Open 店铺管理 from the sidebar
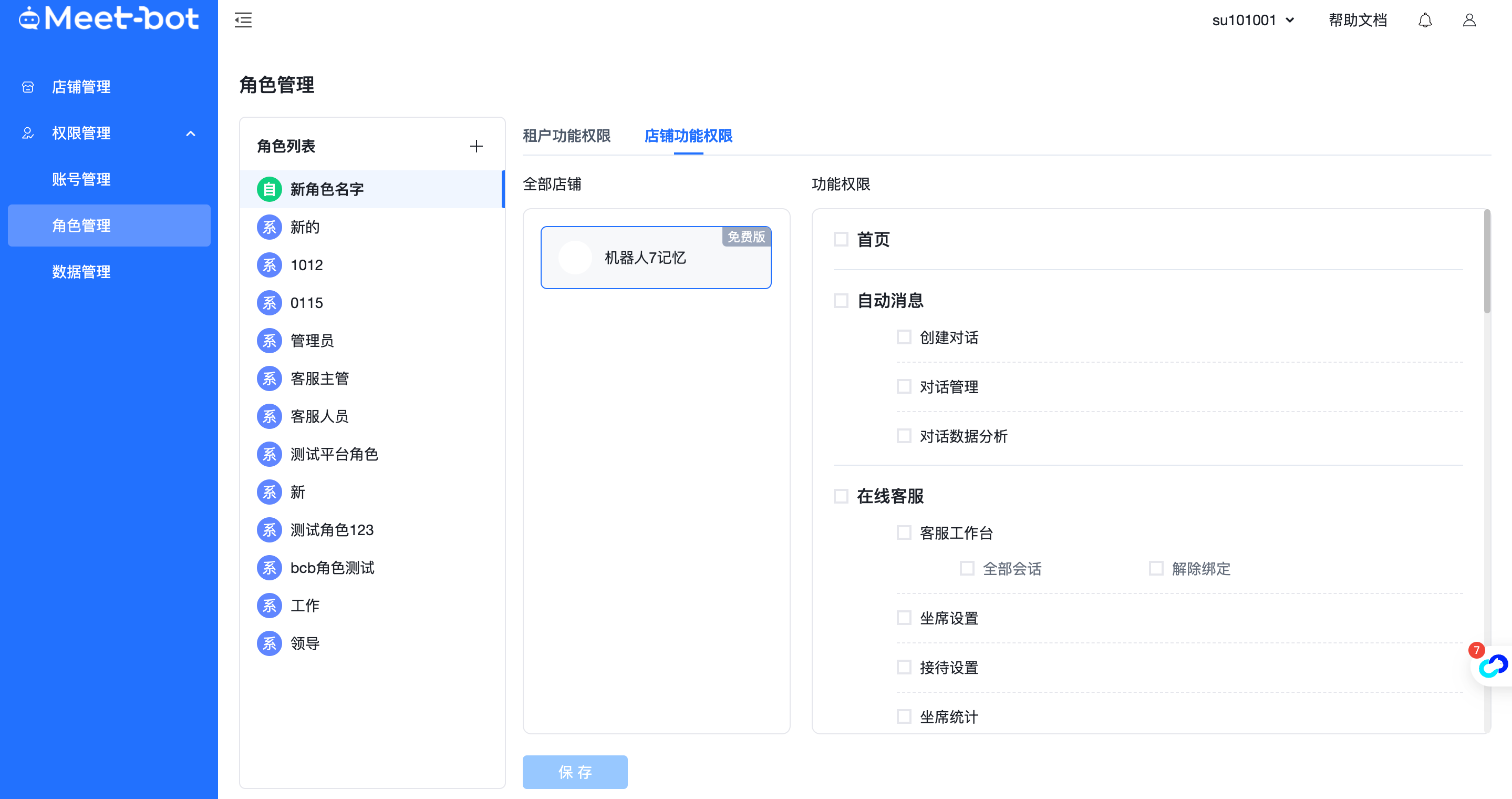This screenshot has height=799, width=1512. [x=81, y=87]
